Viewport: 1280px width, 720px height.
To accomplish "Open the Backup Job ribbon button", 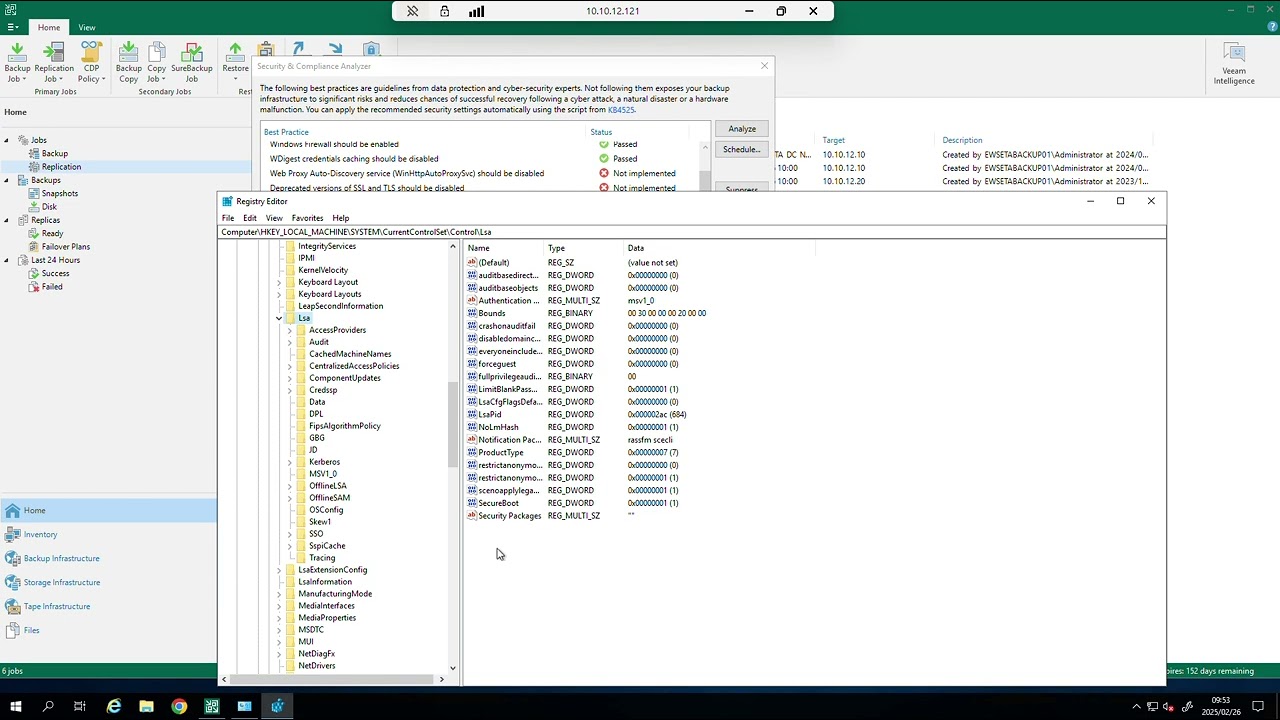I will click(17, 62).
